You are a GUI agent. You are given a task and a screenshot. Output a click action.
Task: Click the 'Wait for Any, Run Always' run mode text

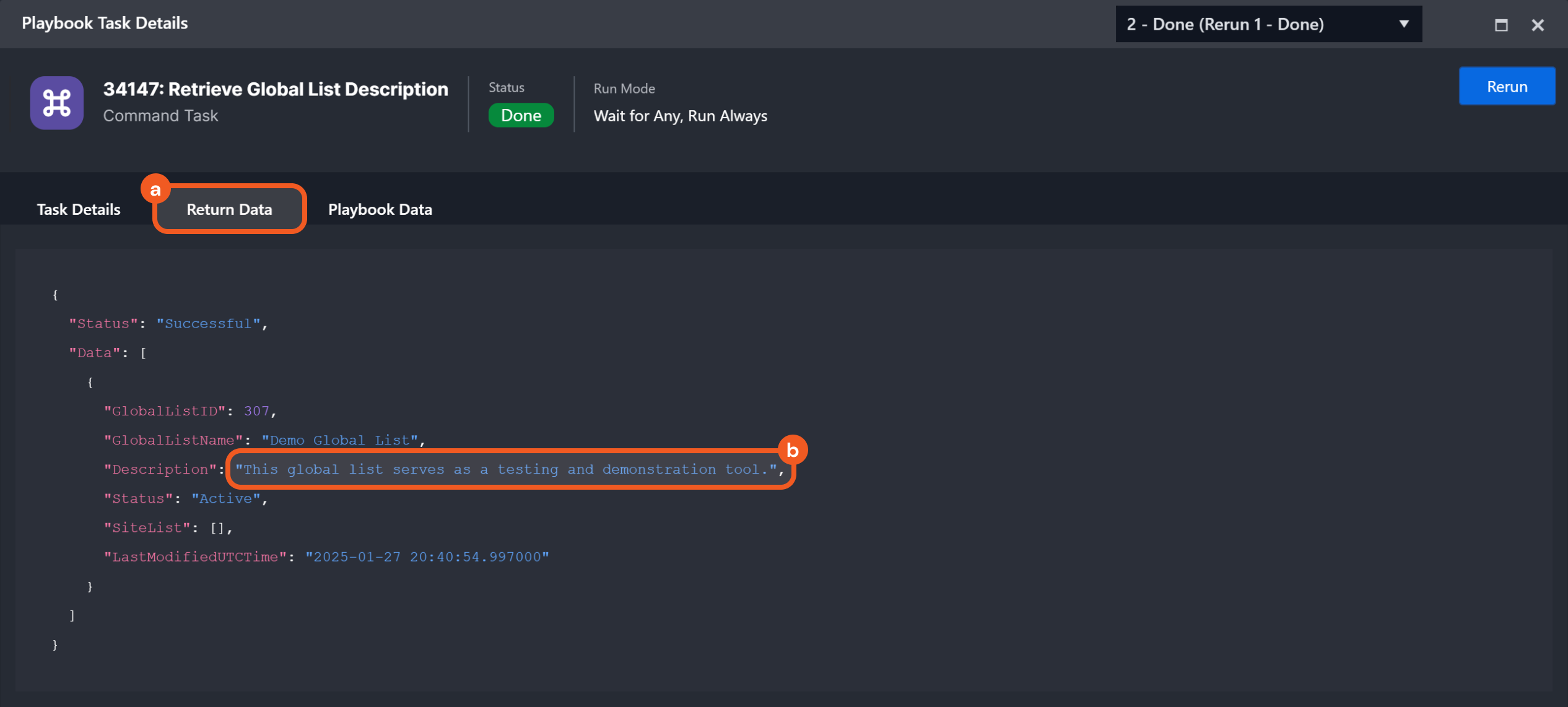click(x=680, y=116)
